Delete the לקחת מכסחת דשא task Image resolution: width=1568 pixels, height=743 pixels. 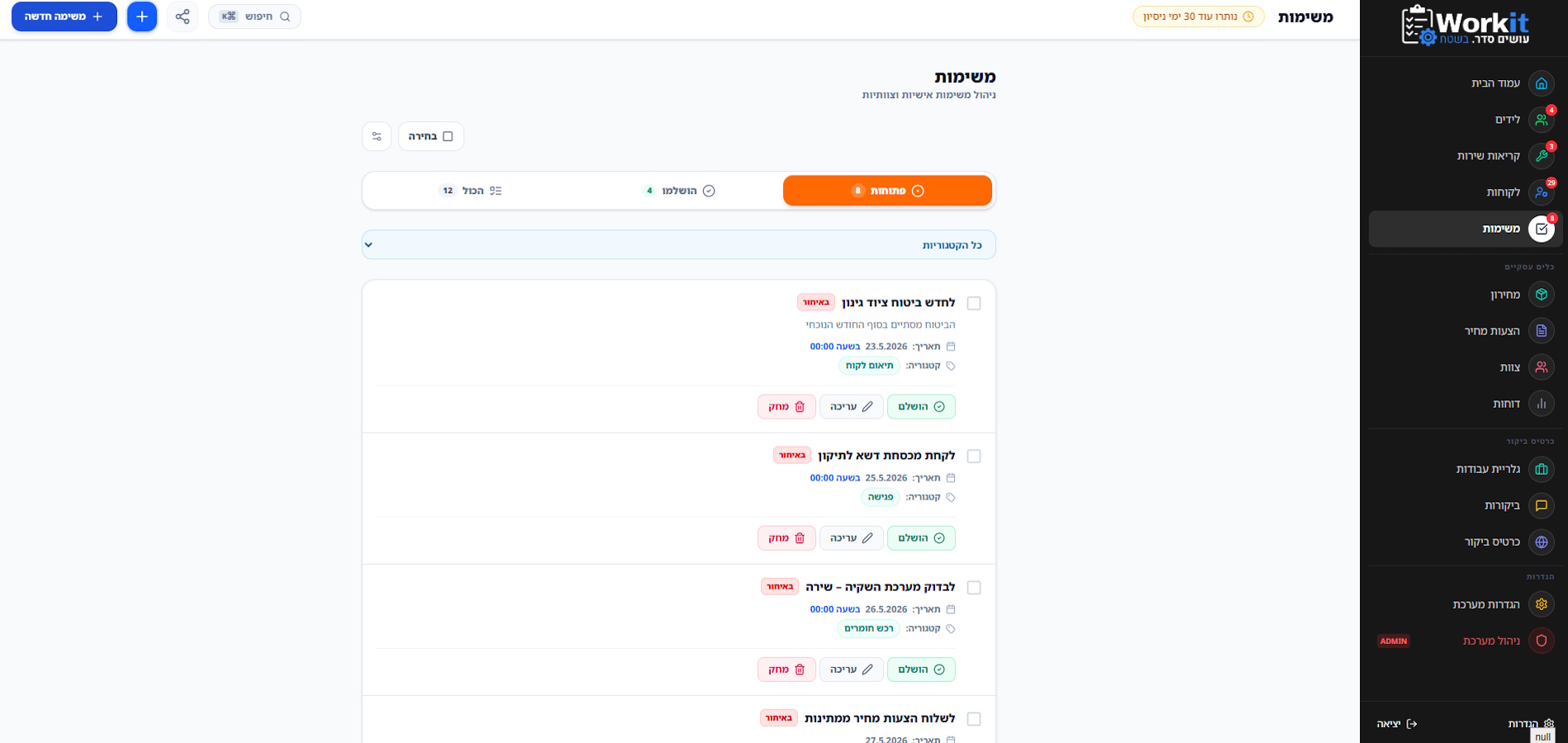[786, 537]
